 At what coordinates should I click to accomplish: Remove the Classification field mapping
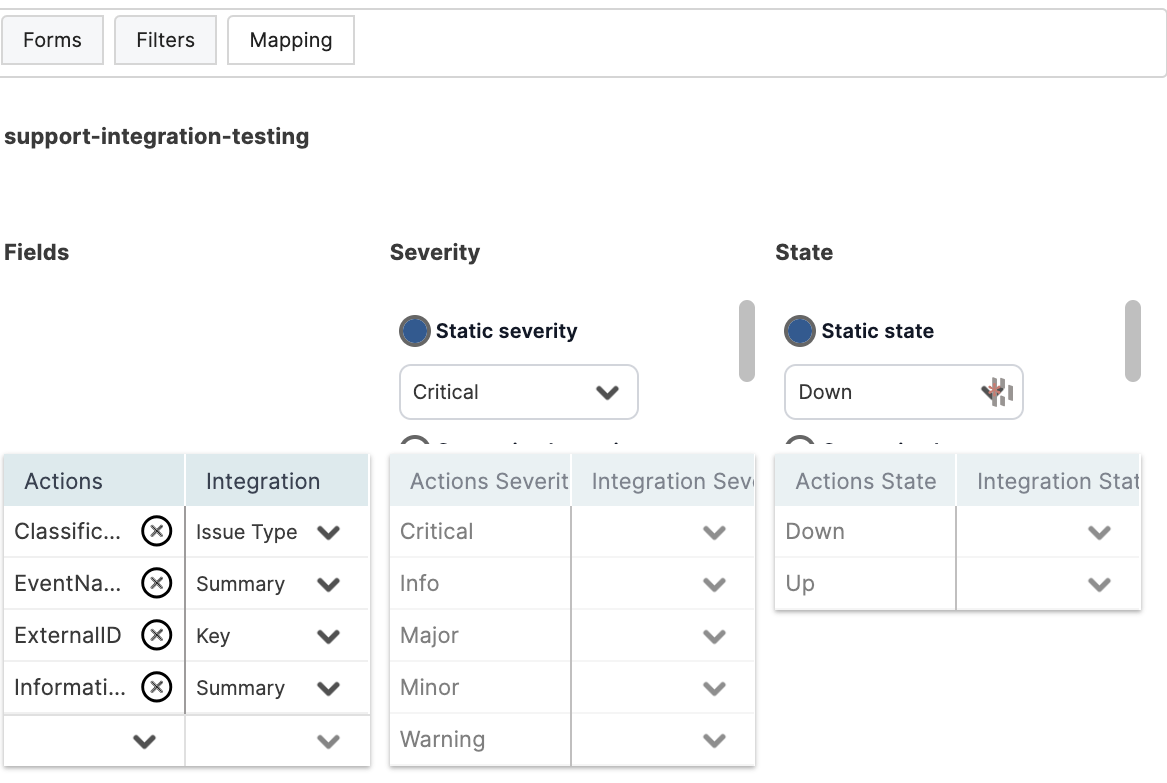[156, 532]
